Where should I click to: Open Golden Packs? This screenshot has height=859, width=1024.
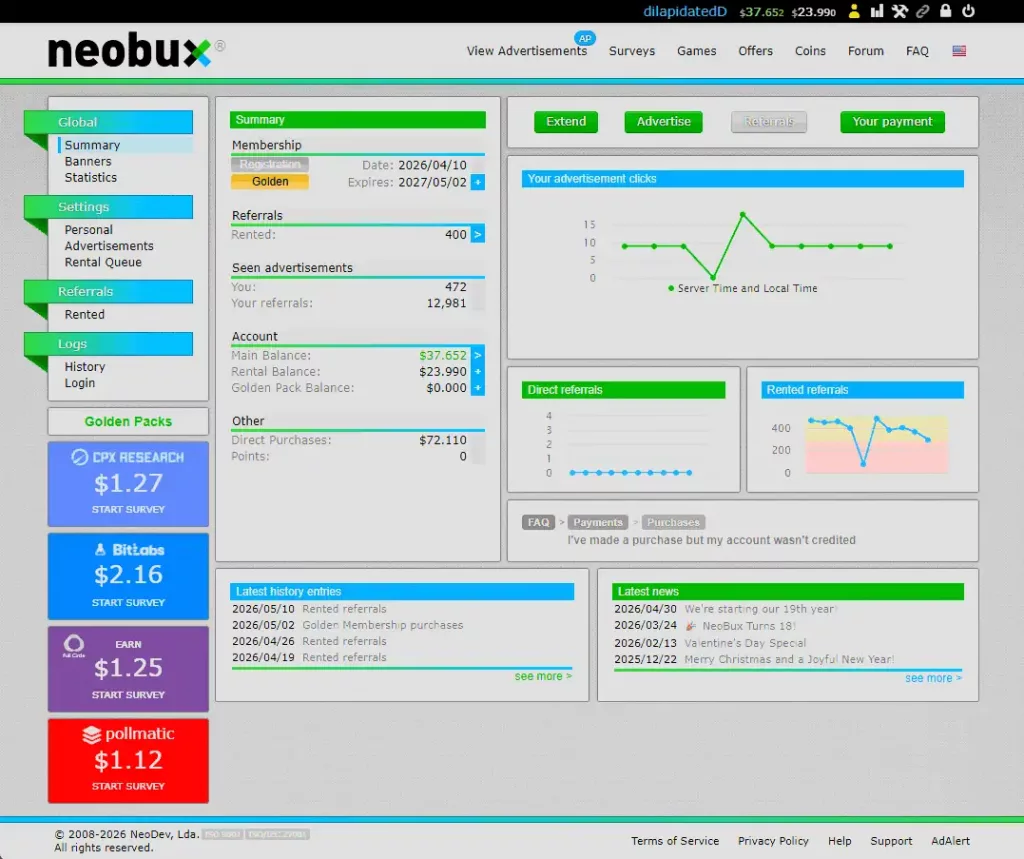[128, 421]
